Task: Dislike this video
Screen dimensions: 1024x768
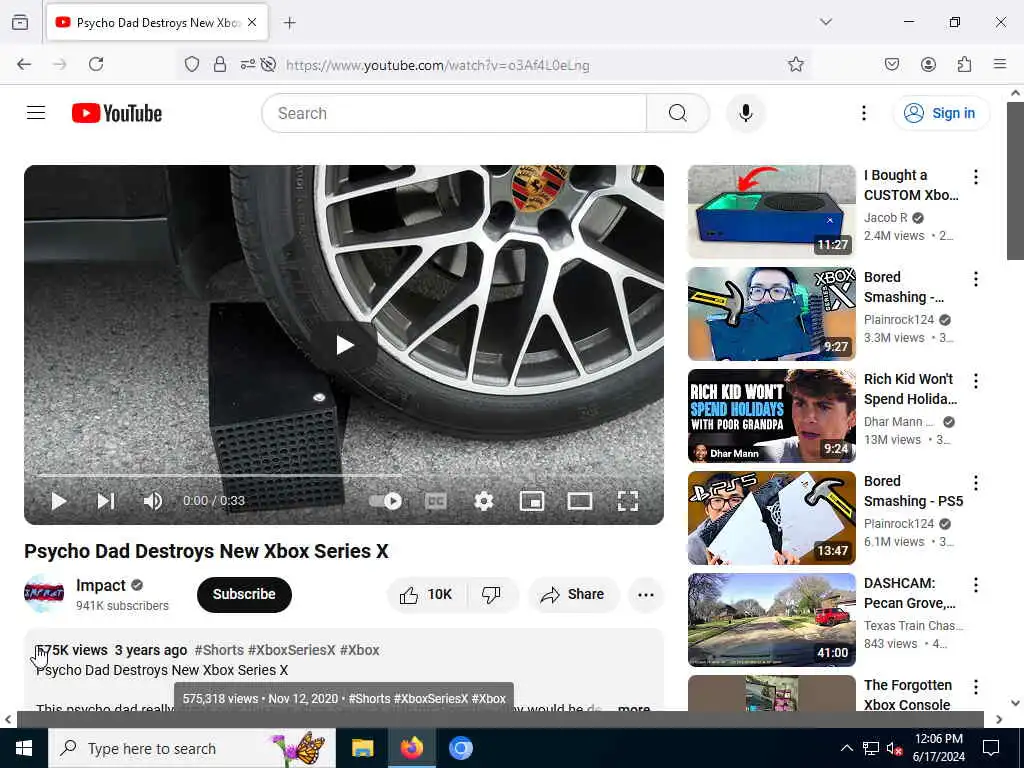Action: [491, 594]
